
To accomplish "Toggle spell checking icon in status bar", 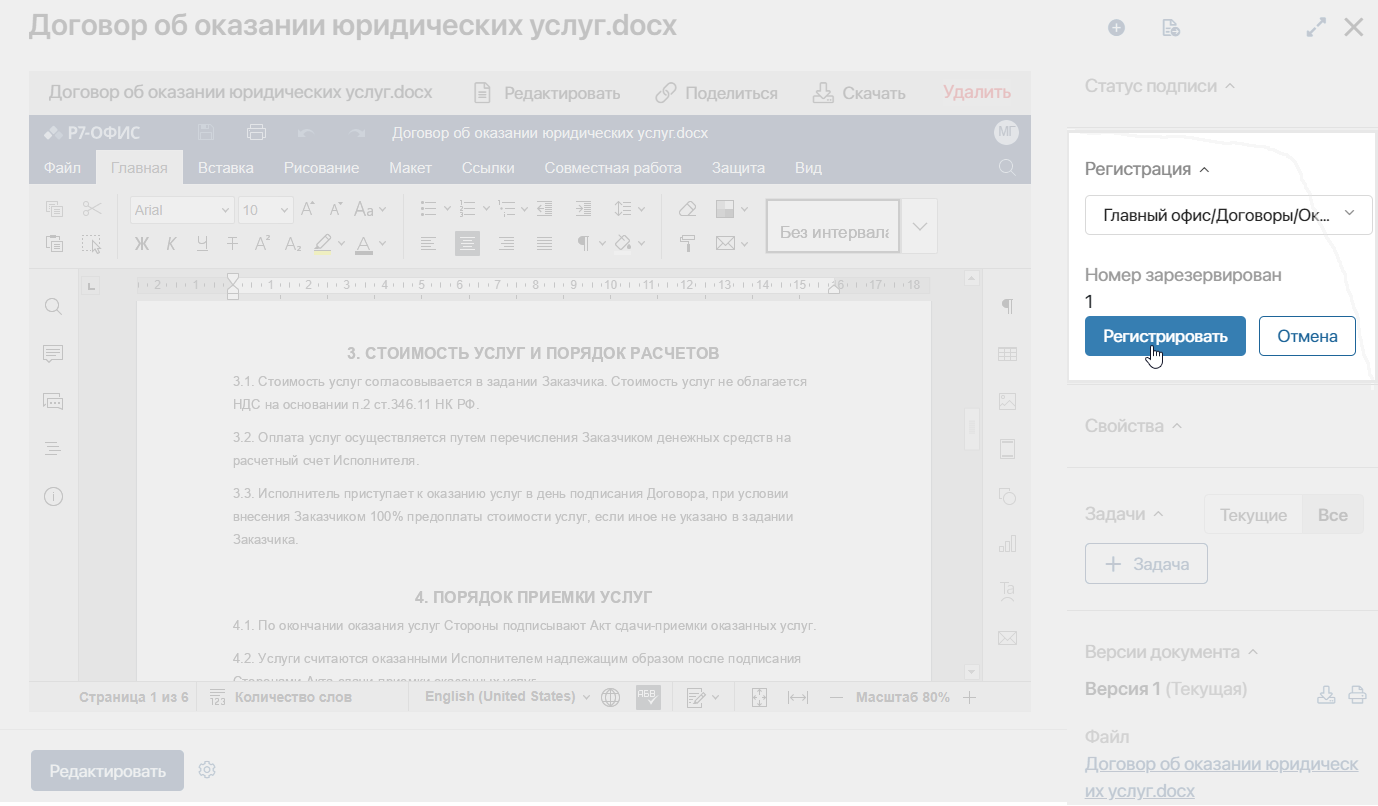I will coord(648,697).
